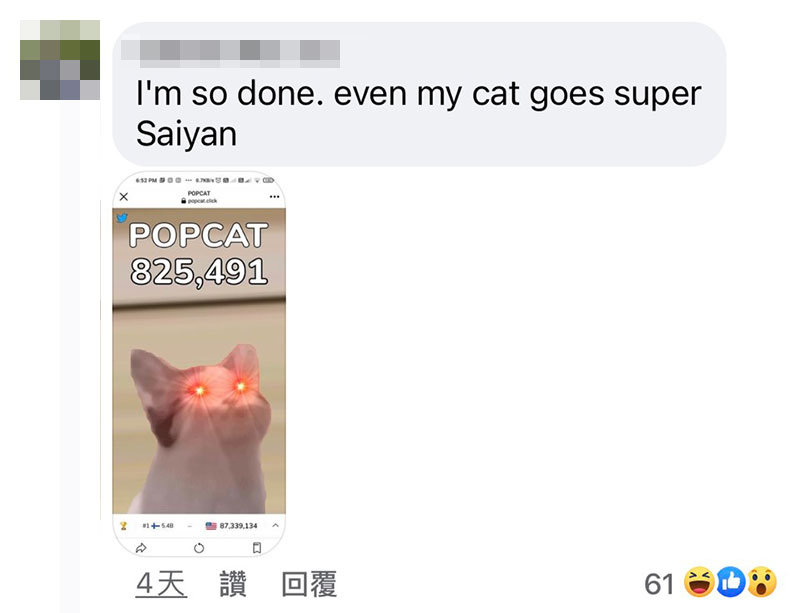Click the X close icon in phone browser

click(124, 197)
